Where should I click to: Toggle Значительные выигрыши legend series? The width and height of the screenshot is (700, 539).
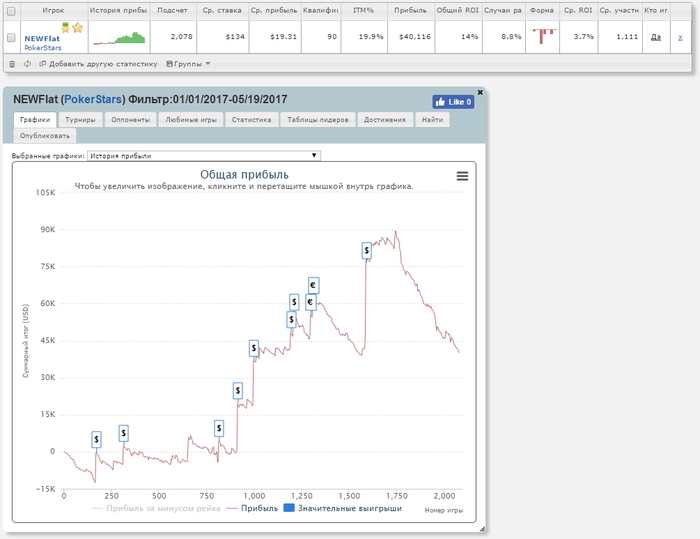[x=343, y=508]
